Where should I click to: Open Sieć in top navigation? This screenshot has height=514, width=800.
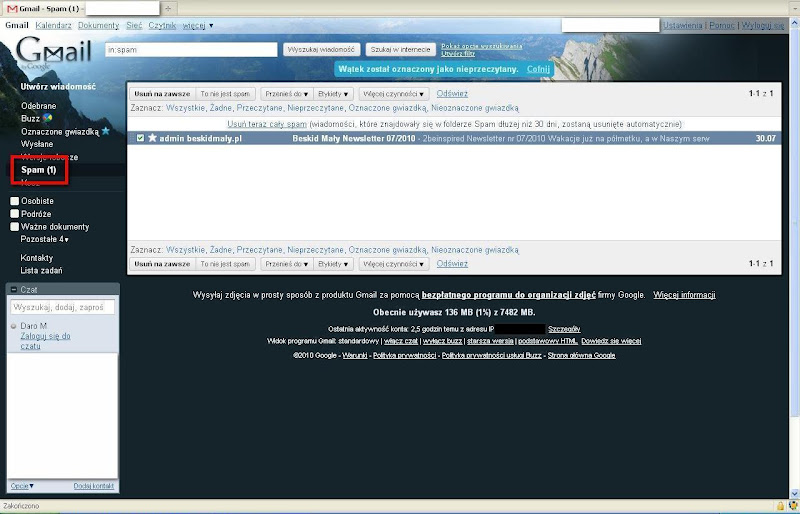(x=134, y=25)
